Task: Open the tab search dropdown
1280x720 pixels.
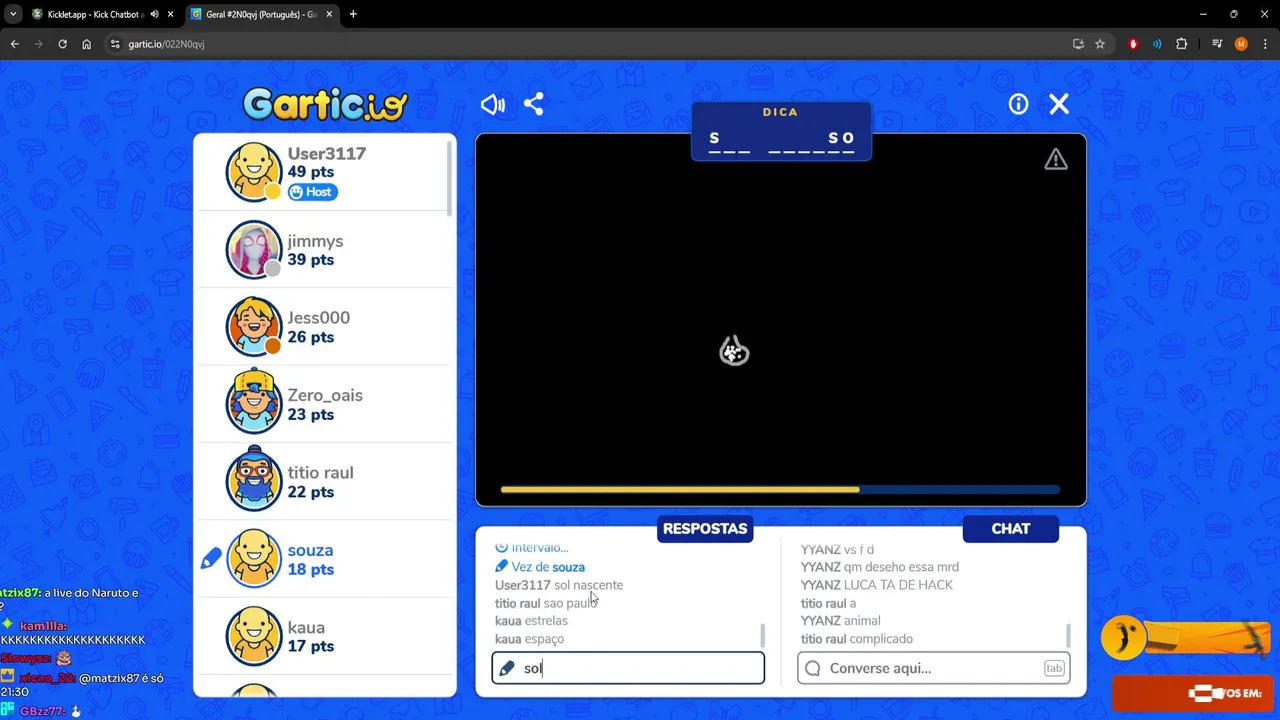Action: coord(13,14)
